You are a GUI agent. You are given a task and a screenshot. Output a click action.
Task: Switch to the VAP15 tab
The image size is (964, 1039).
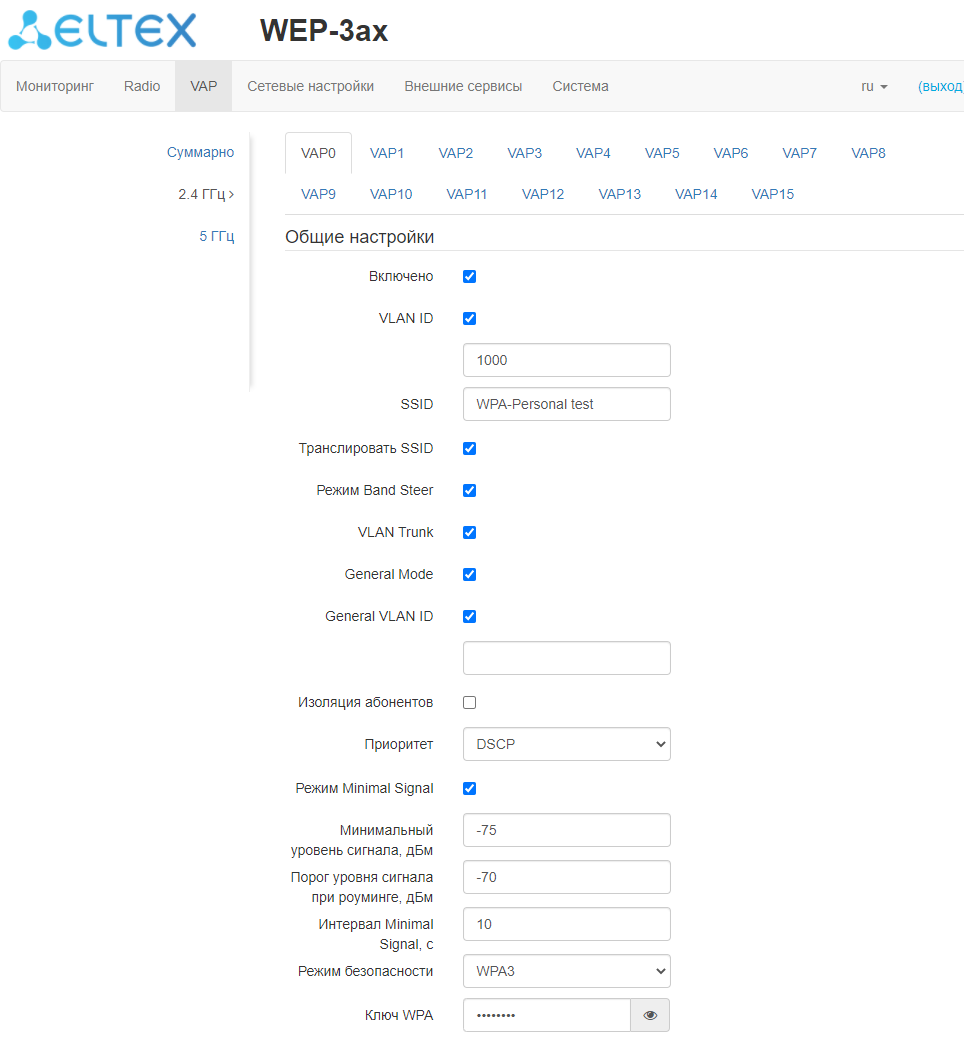point(773,194)
